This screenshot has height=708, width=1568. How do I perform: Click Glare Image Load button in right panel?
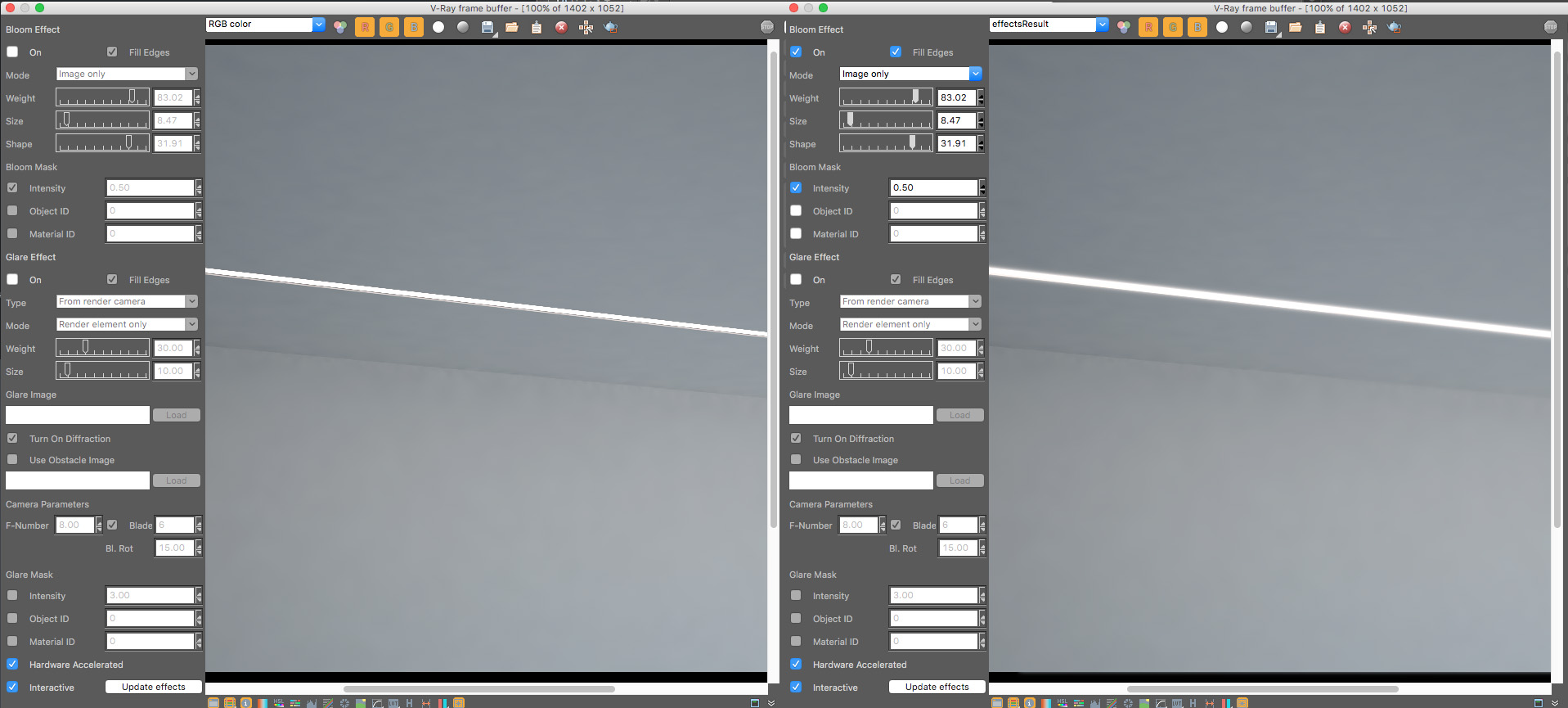click(960, 415)
